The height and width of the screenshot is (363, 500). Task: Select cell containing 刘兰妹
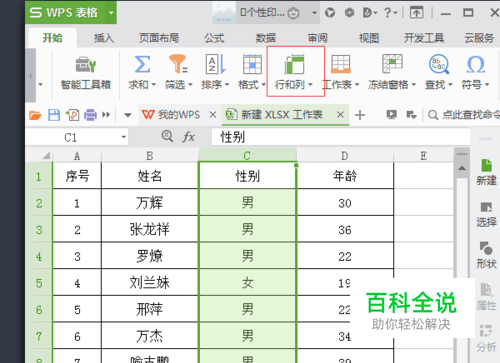tap(150, 283)
